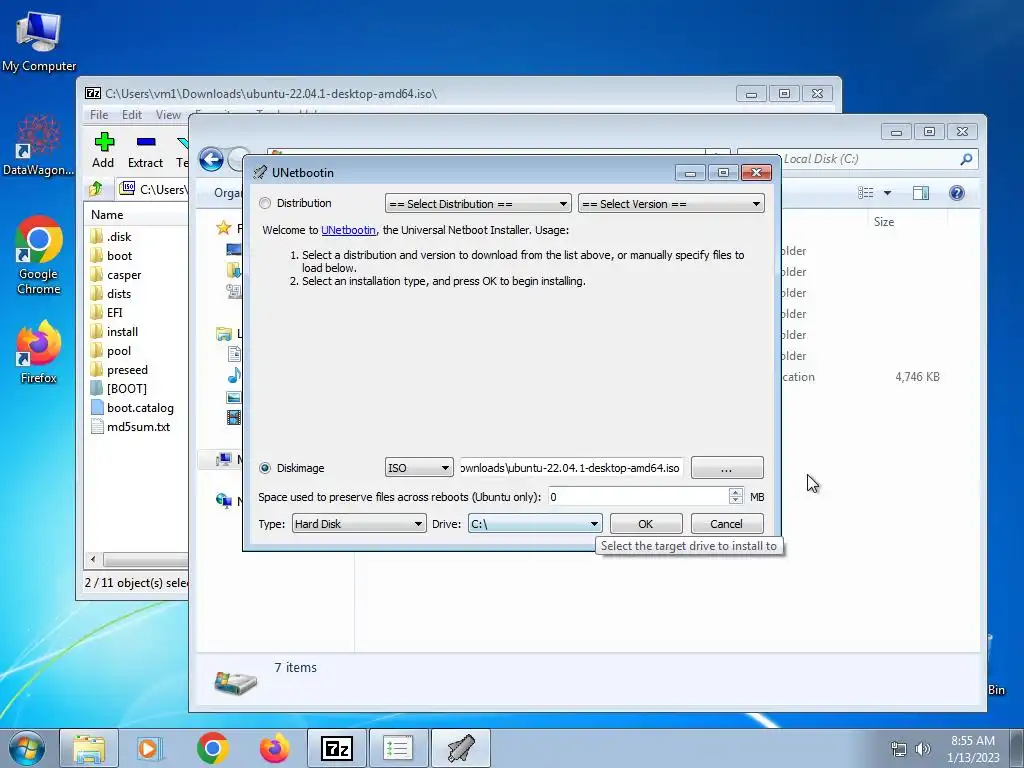Click the change view icon in Explorer
1024x768 pixels.
click(866, 193)
